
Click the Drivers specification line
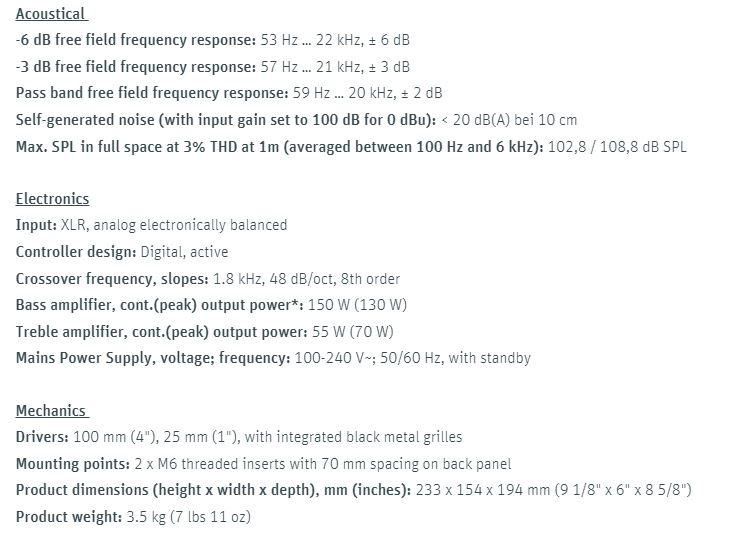pos(239,437)
